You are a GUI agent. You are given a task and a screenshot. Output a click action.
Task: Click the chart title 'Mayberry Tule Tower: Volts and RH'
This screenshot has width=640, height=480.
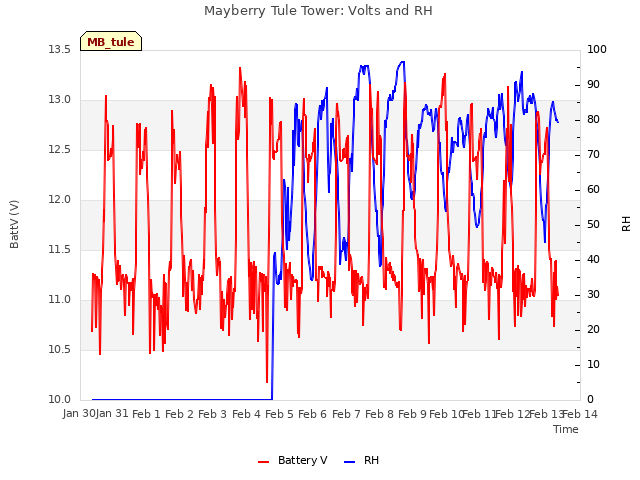point(318,11)
